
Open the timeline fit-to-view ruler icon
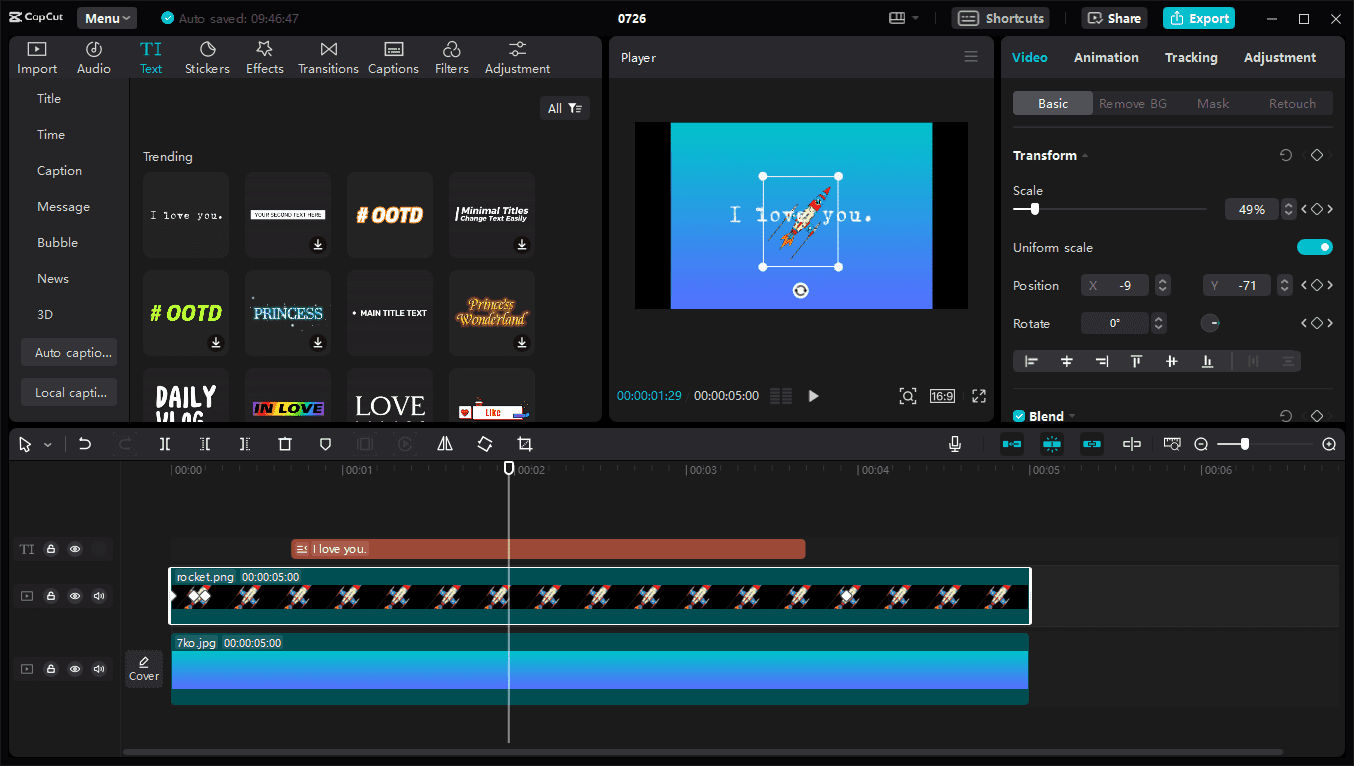[x=1172, y=444]
